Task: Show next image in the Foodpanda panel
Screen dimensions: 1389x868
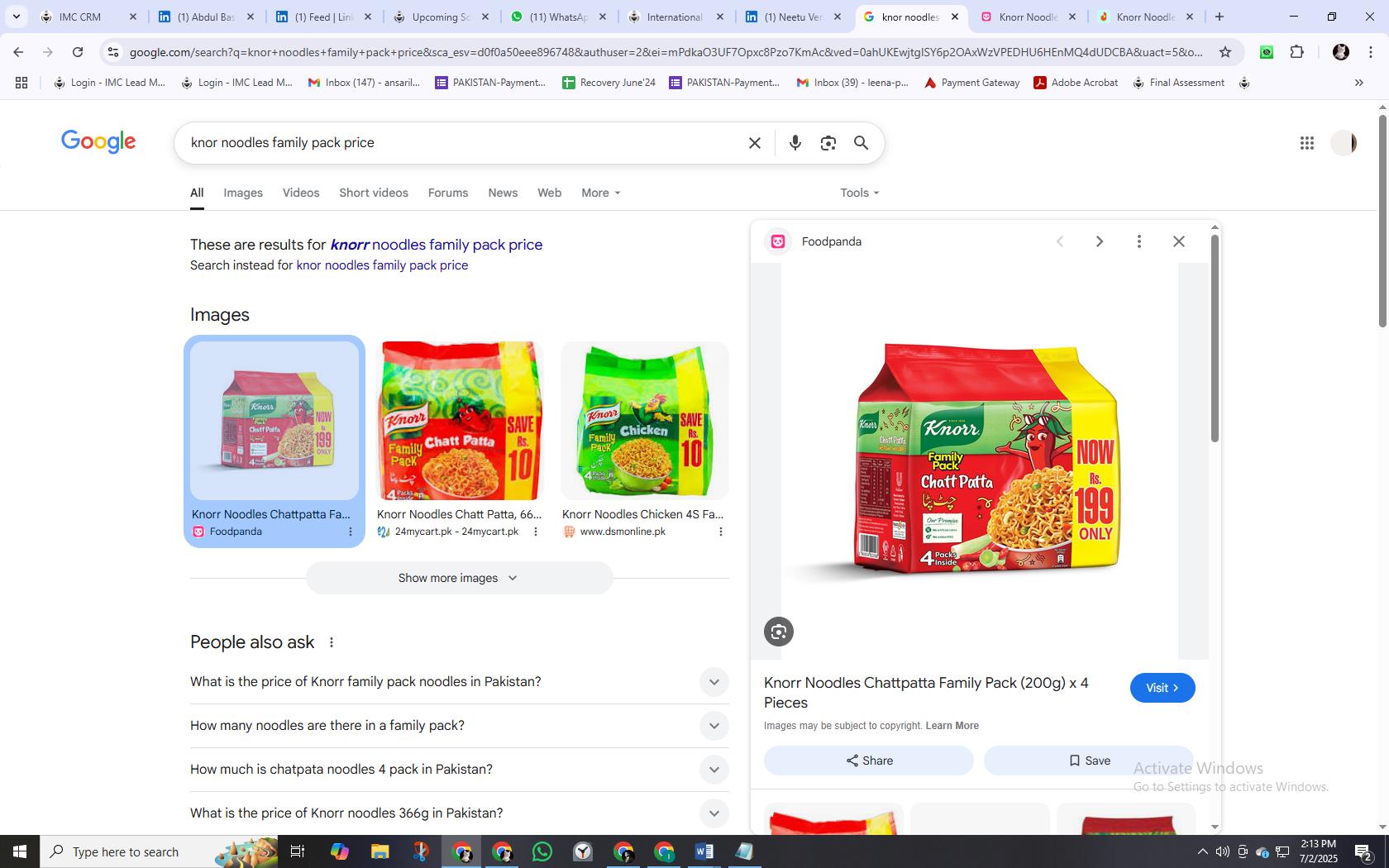Action: (1099, 241)
